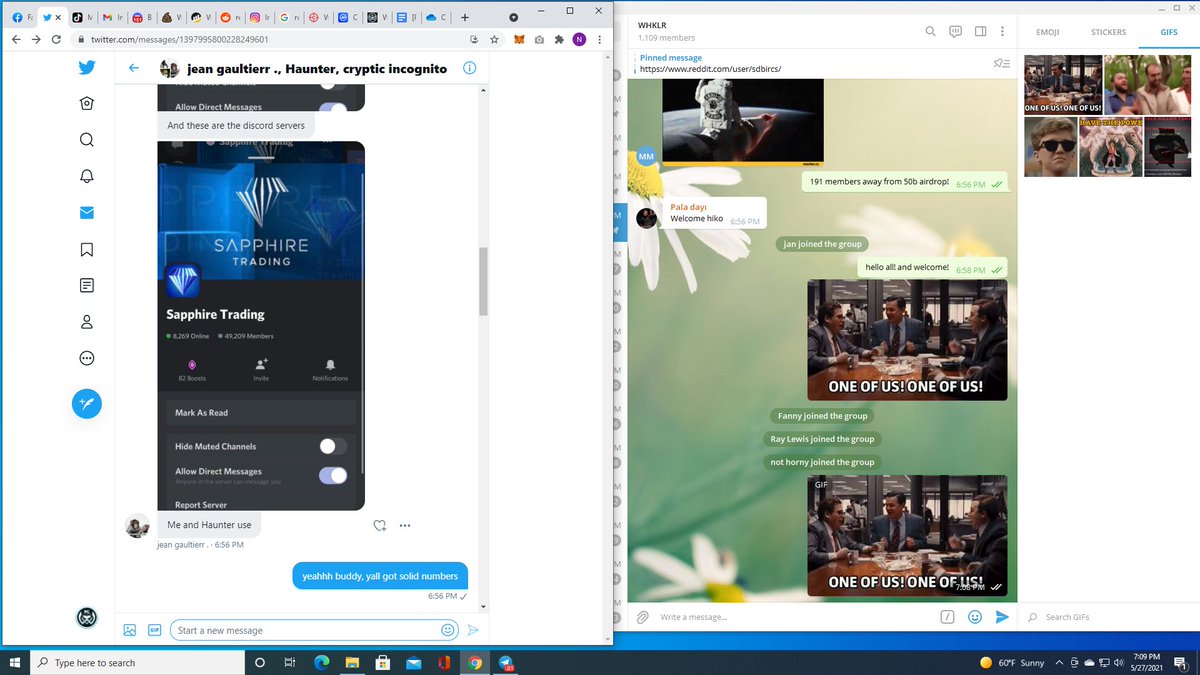Switch to the TikTok browser tab
1200x675 pixels.
click(x=82, y=17)
